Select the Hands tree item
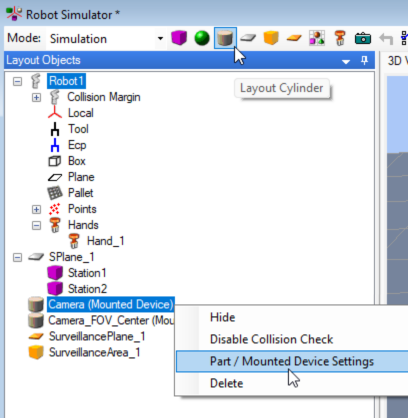The width and height of the screenshot is (408, 418). click(83, 225)
